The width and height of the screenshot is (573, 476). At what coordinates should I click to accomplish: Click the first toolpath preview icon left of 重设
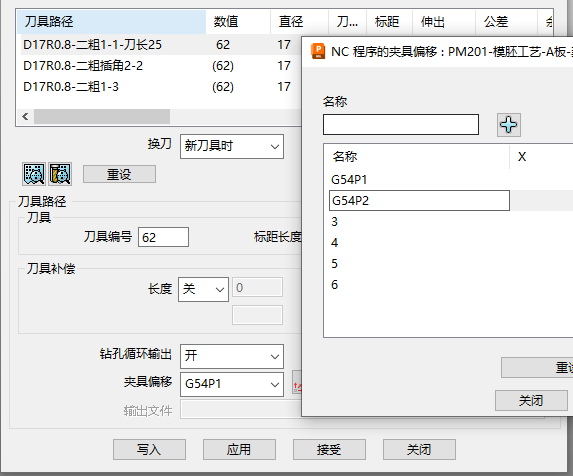pyautogui.click(x=34, y=174)
